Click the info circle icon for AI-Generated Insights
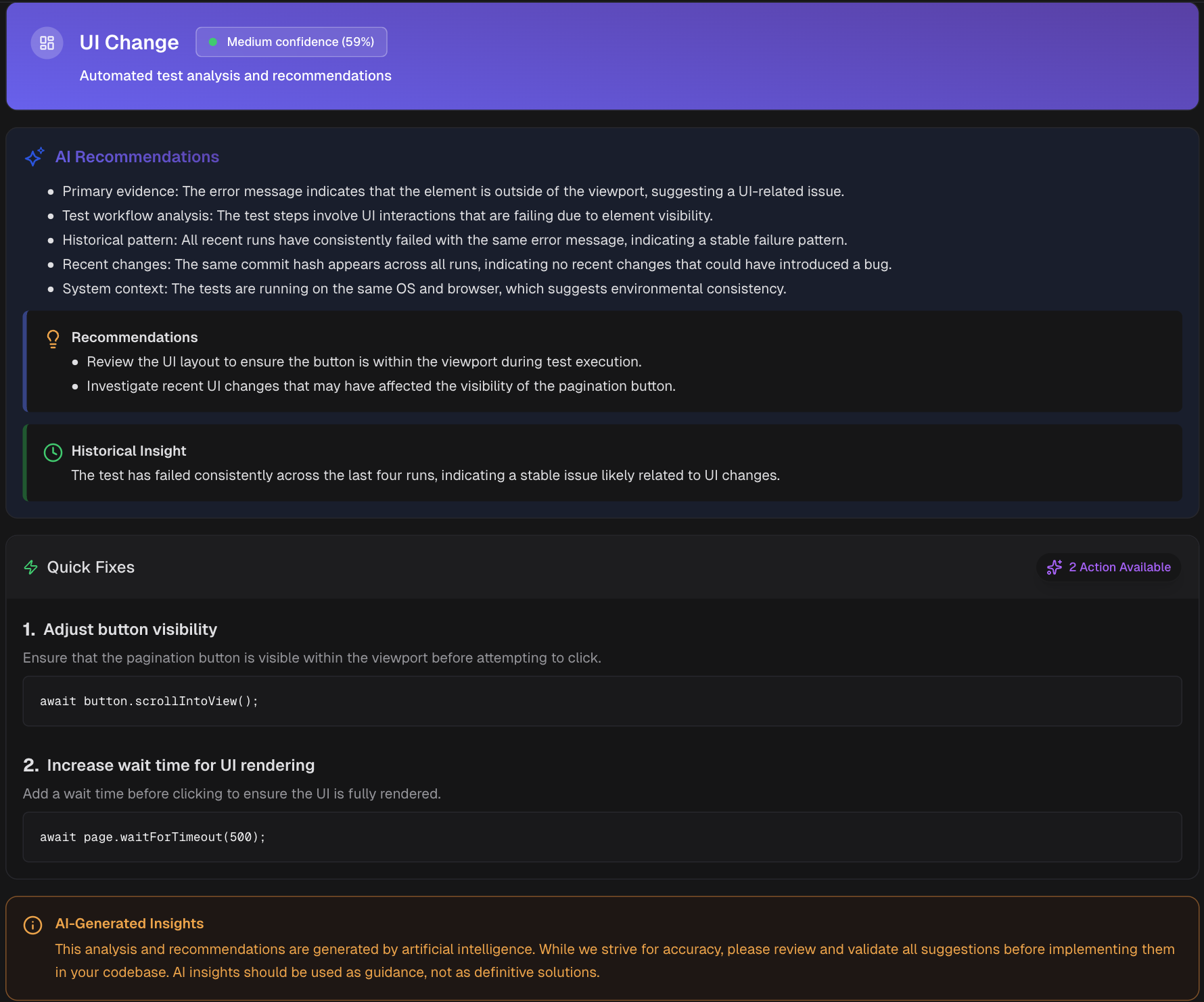1204x1002 pixels. [x=32, y=925]
